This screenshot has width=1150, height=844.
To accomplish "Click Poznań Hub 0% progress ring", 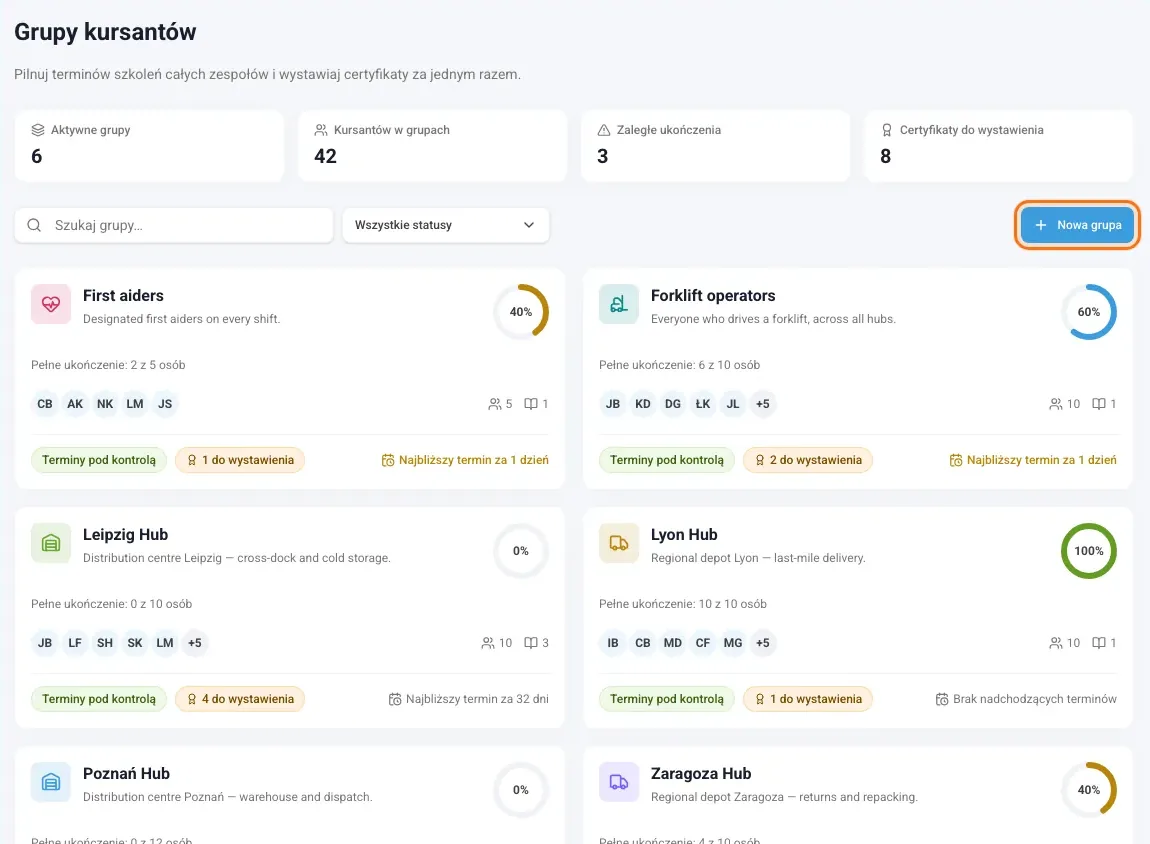I will tap(521, 790).
